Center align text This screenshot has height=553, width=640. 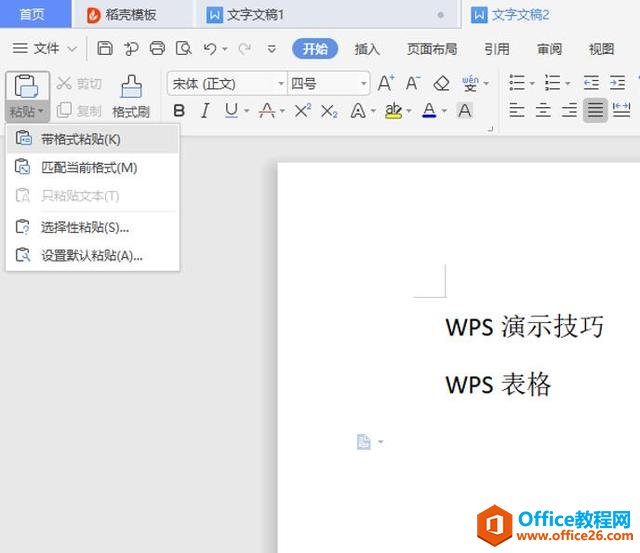[x=543, y=111]
